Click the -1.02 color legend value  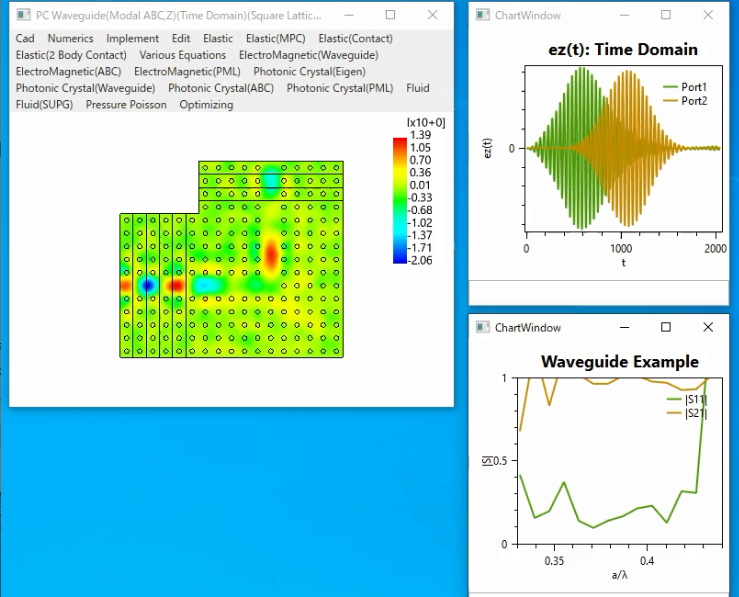(x=419, y=223)
